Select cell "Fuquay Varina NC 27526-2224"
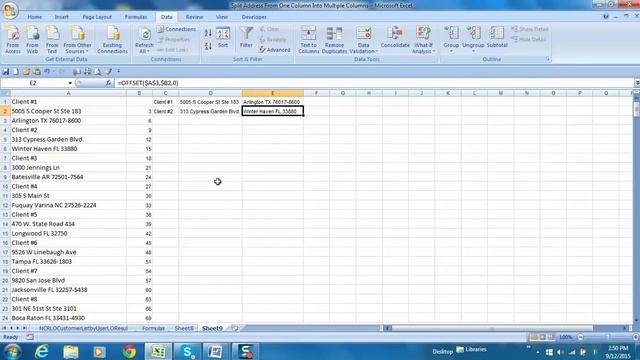This screenshot has height=360, width=640. [x=68, y=205]
